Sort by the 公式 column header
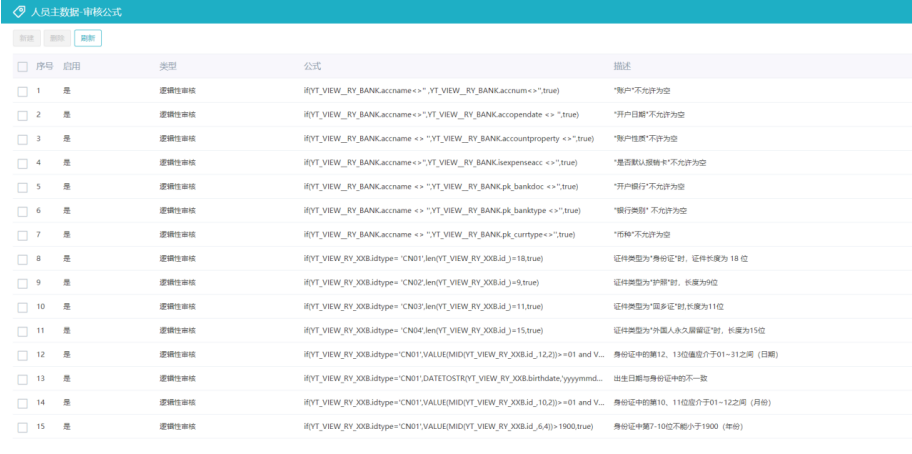The height and width of the screenshot is (454, 912). (x=312, y=66)
